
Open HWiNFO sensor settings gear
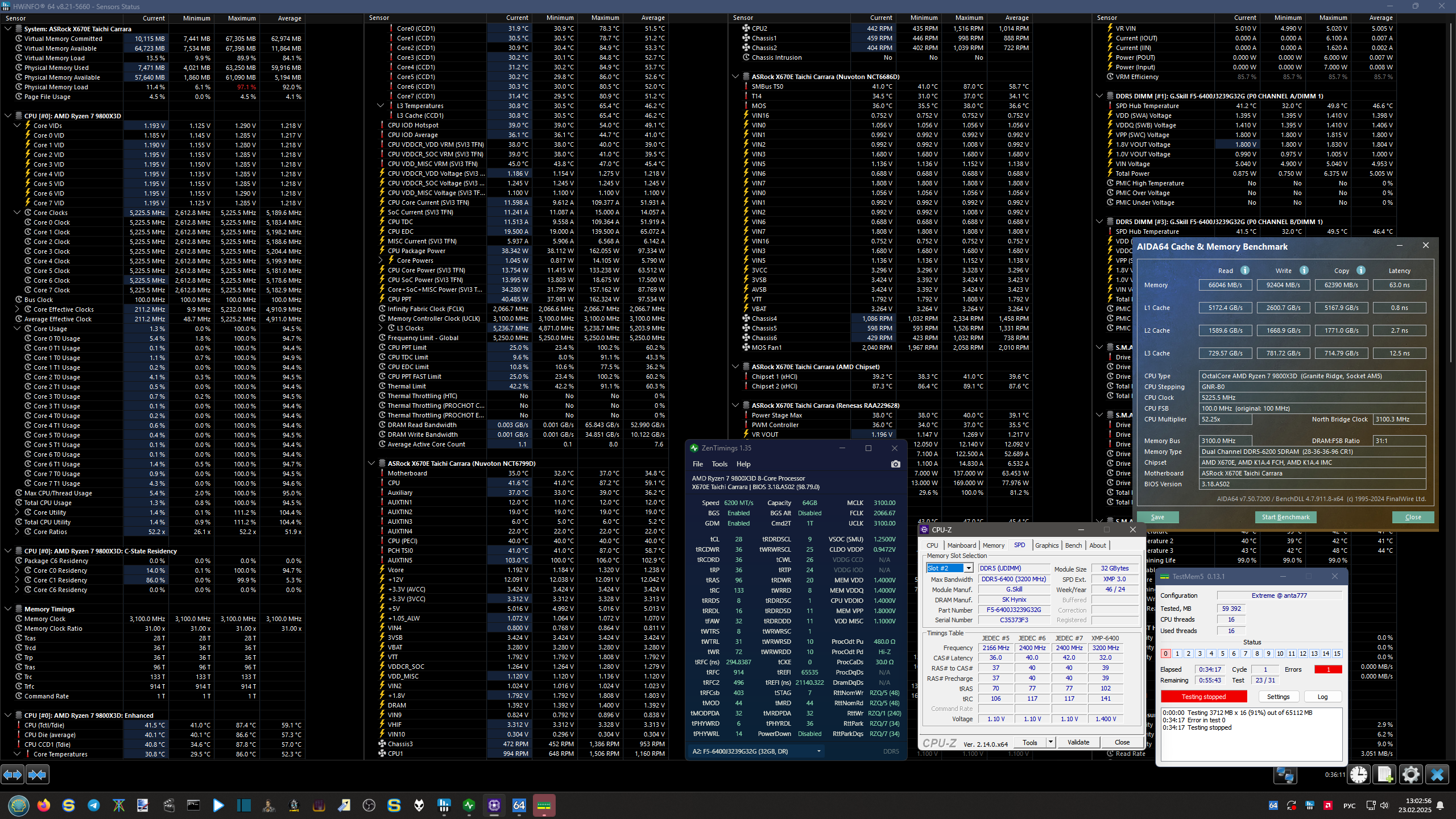(x=1411, y=775)
